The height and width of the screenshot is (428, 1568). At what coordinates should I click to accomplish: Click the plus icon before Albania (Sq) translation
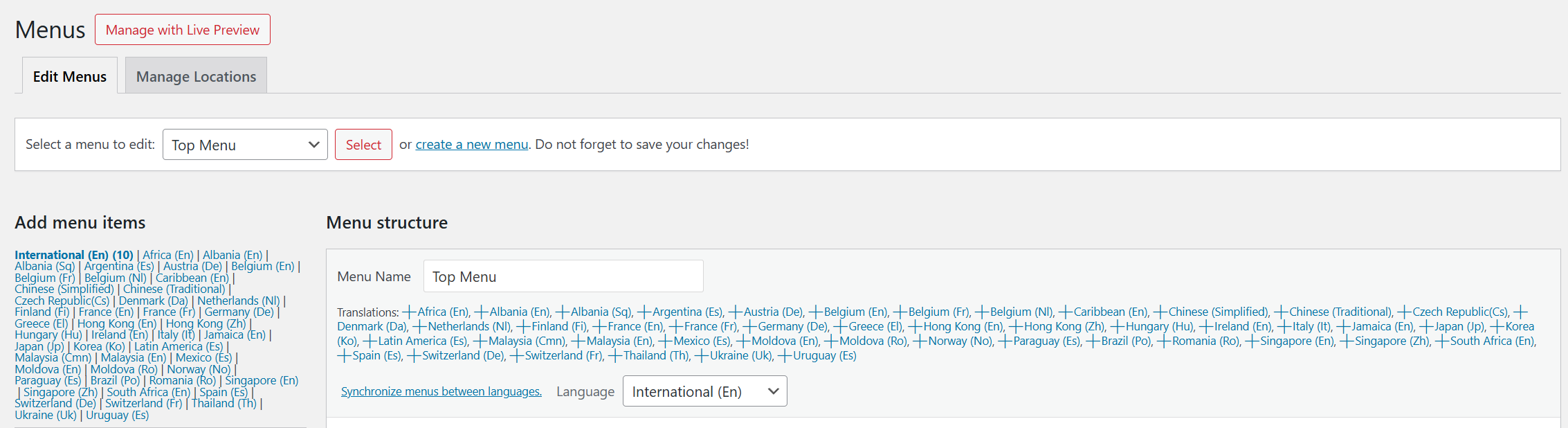tap(563, 312)
